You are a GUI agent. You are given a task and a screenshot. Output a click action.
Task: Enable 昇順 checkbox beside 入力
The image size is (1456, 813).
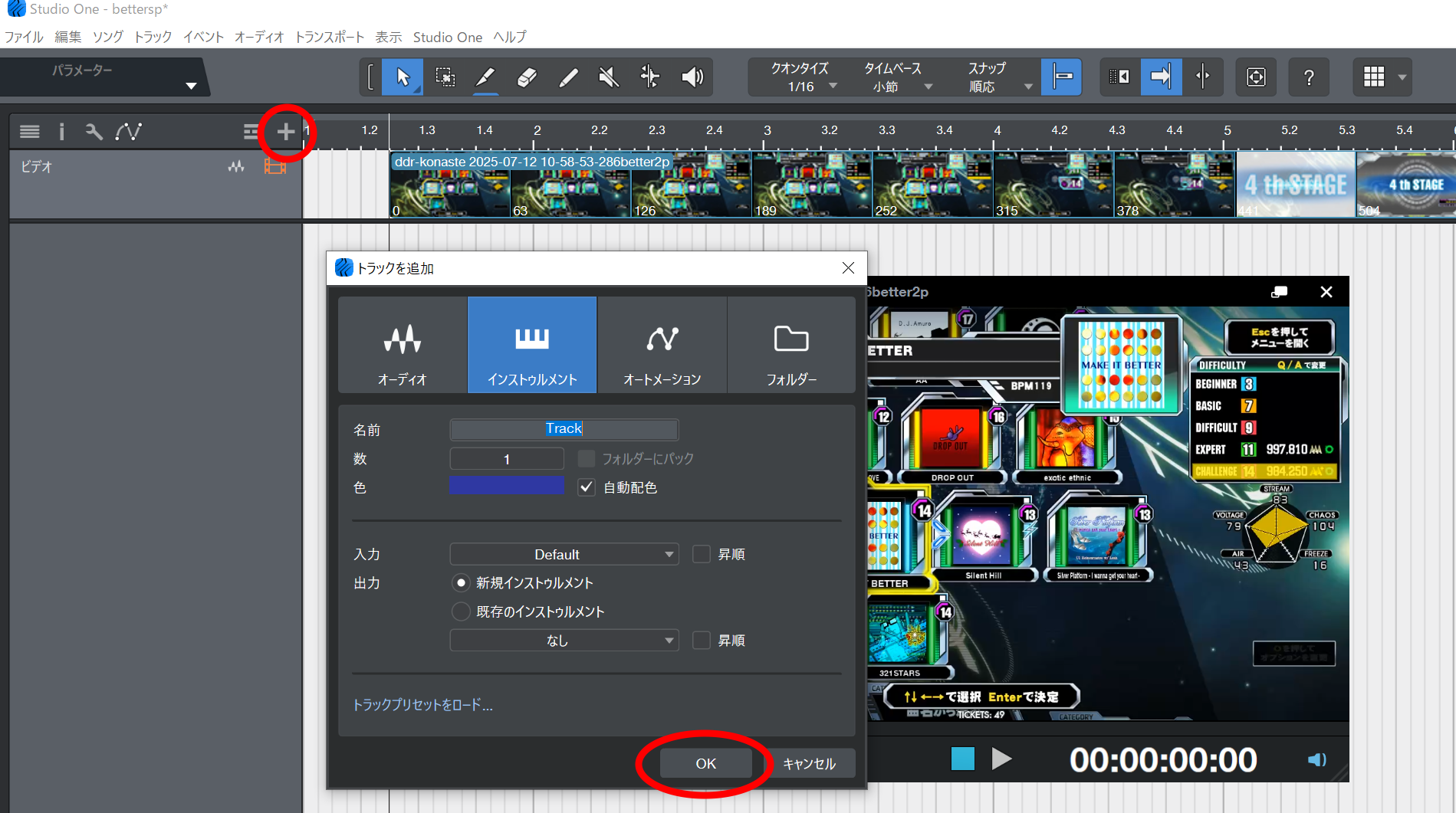click(701, 554)
